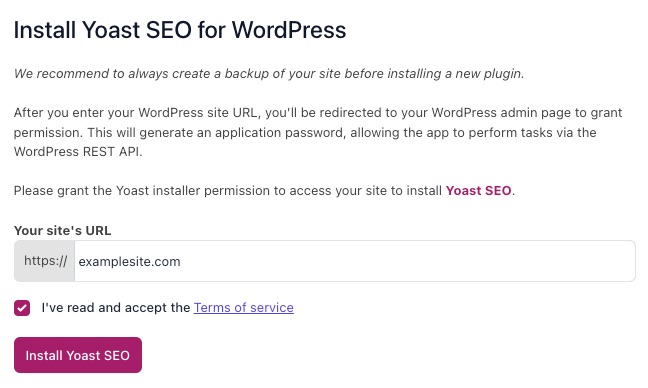The image size is (648, 388).
Task: Focus the site URL input field
Action: [355, 261]
